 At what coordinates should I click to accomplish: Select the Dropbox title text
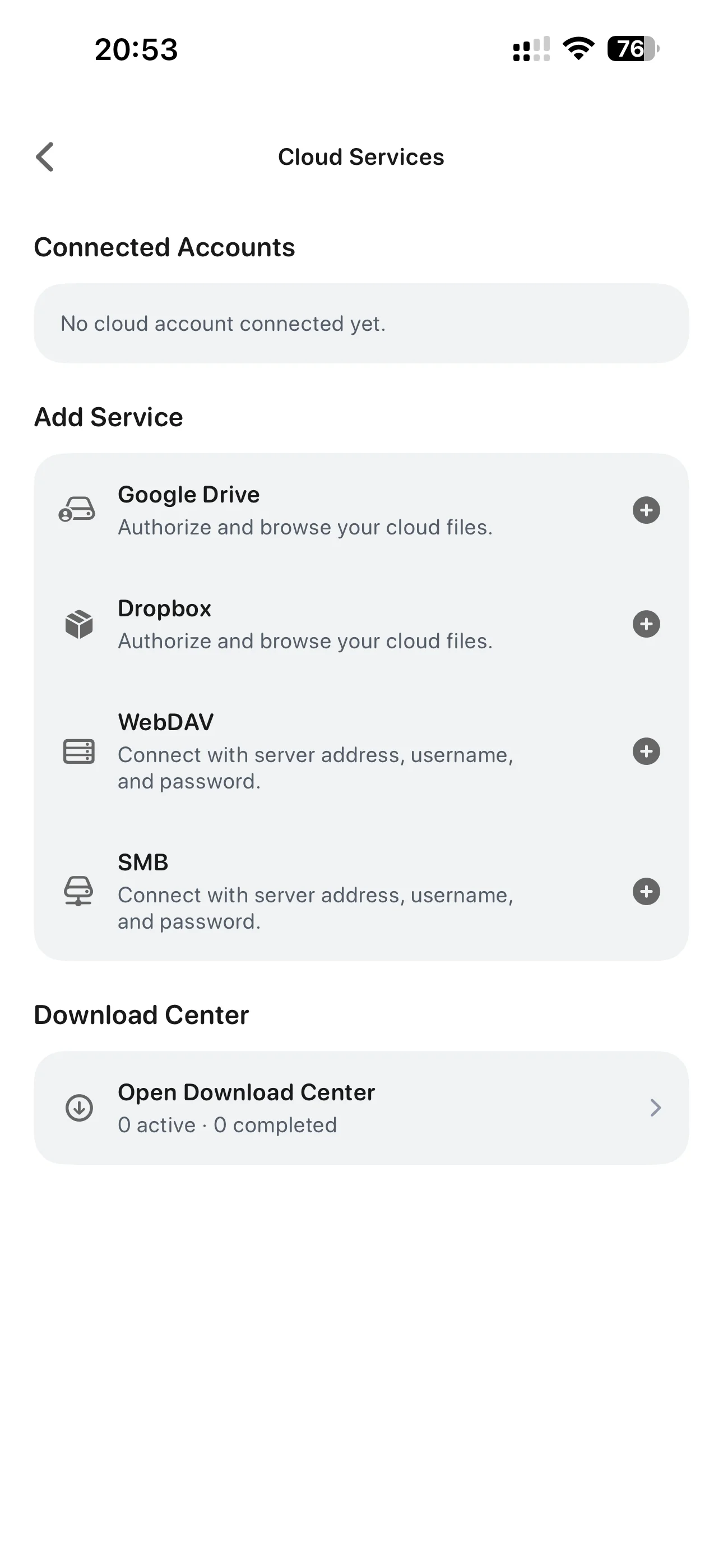(164, 608)
